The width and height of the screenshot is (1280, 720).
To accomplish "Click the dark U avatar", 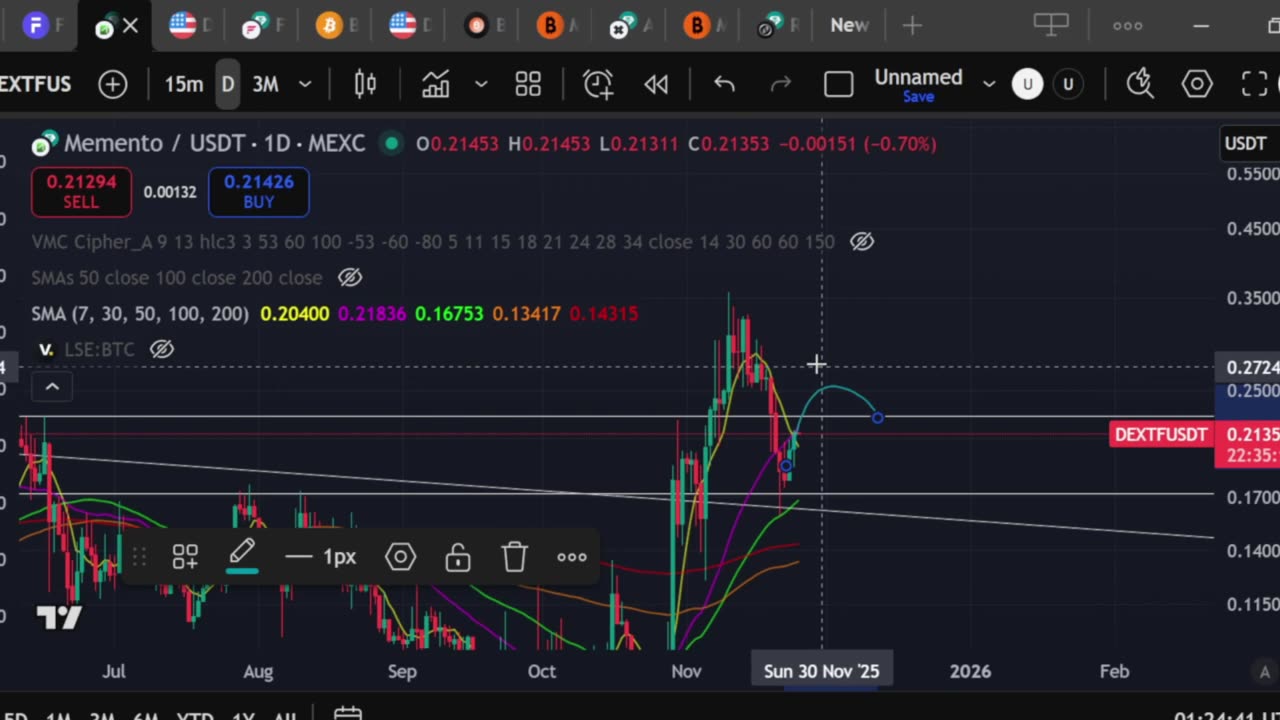I will click(1068, 85).
